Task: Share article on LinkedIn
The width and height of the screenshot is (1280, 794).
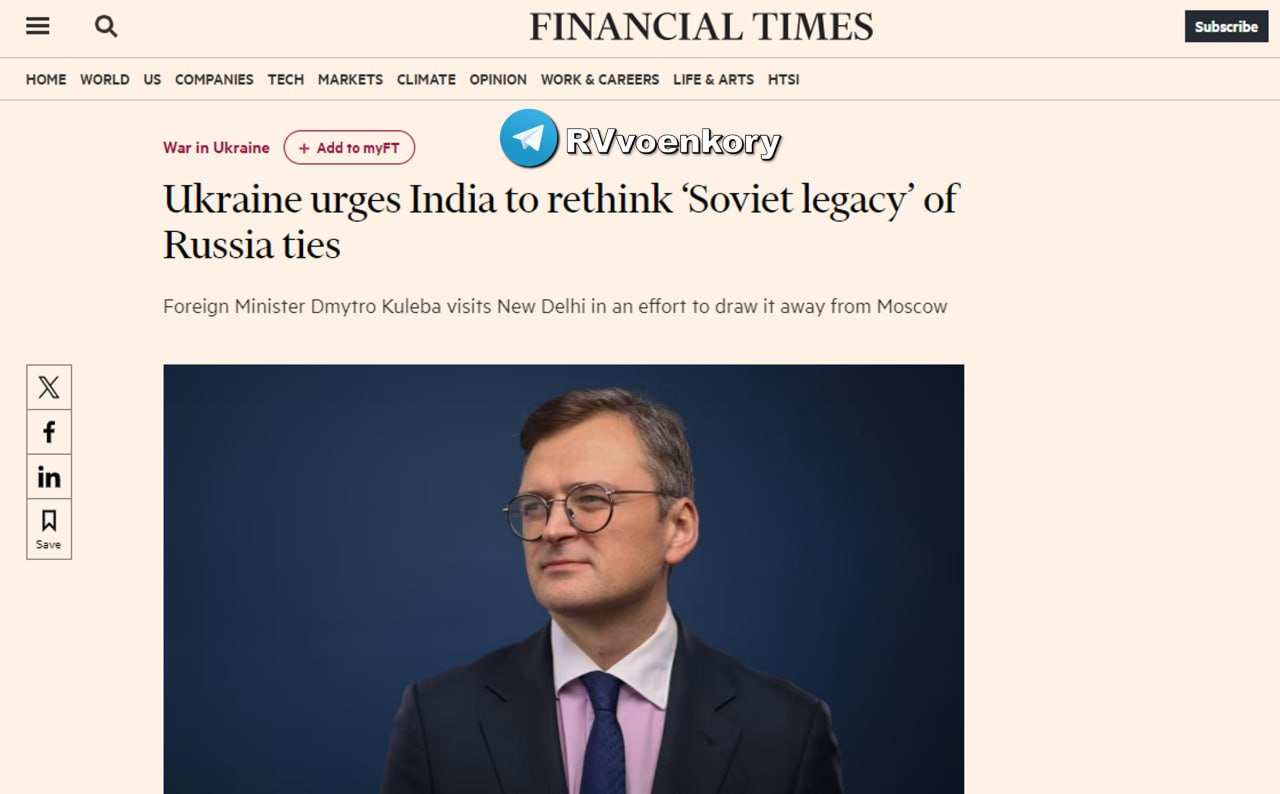Action: click(49, 477)
